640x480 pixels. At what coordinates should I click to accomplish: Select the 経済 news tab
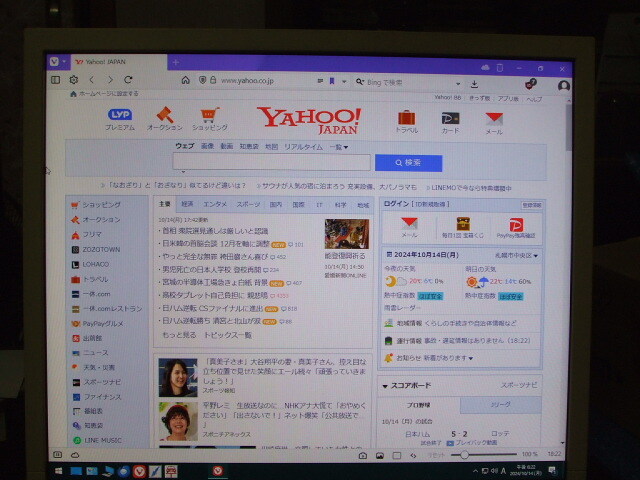pos(187,204)
